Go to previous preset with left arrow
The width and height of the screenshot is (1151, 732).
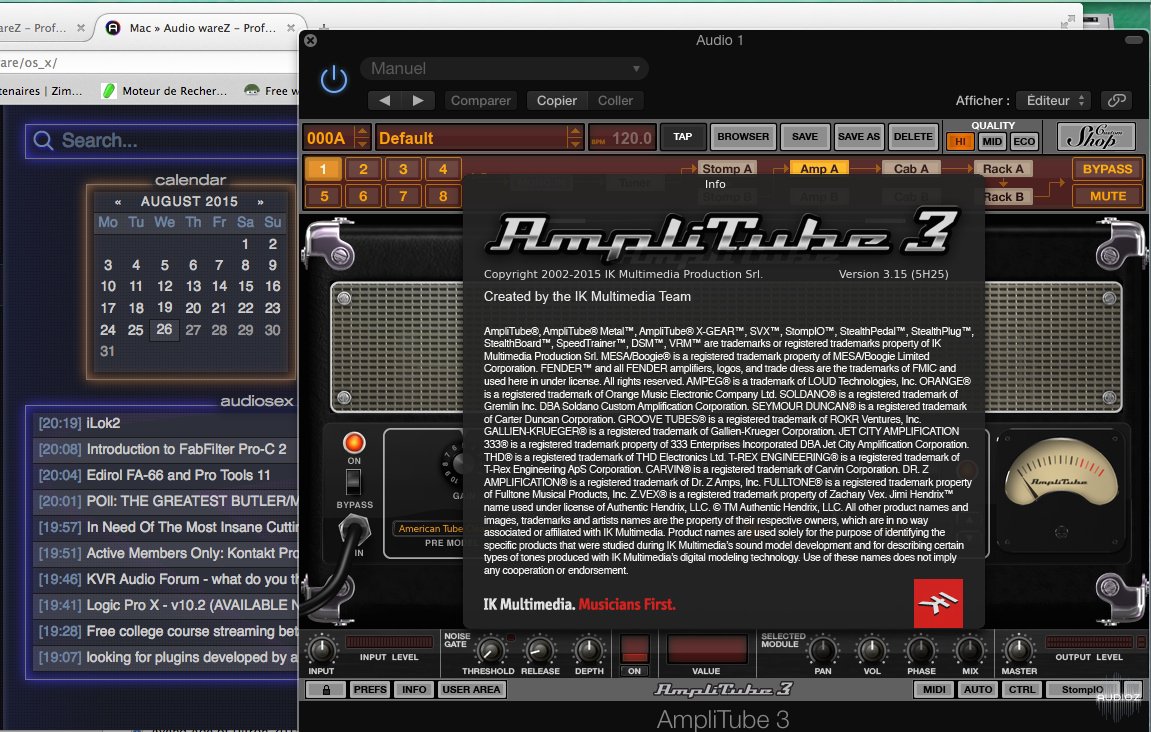pos(385,101)
